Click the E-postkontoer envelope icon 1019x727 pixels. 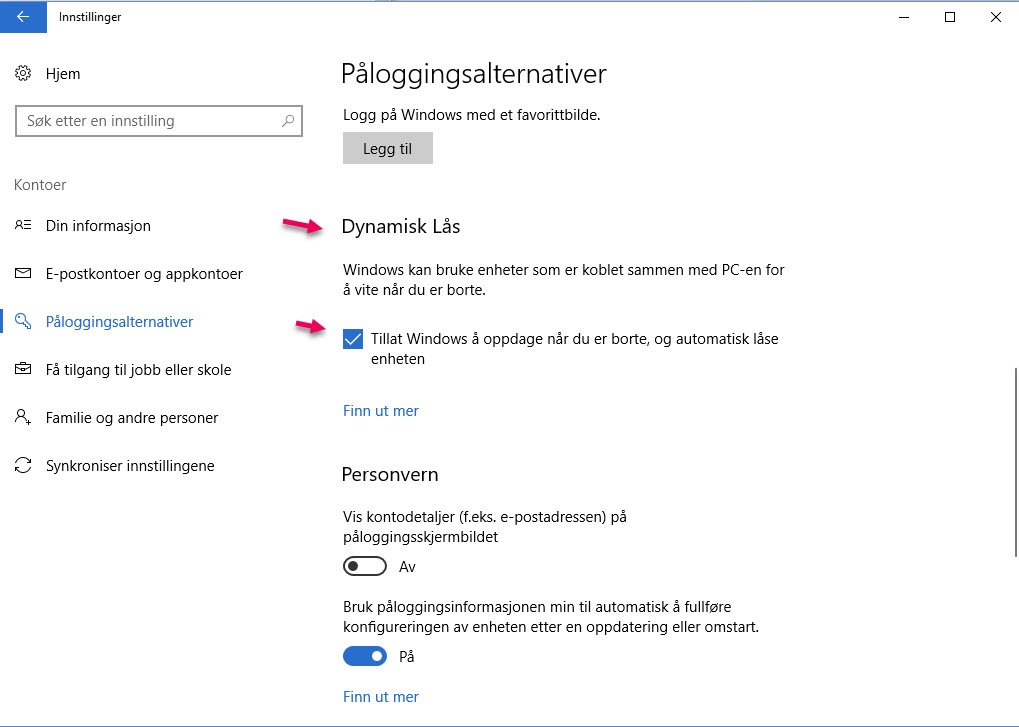[x=23, y=274]
